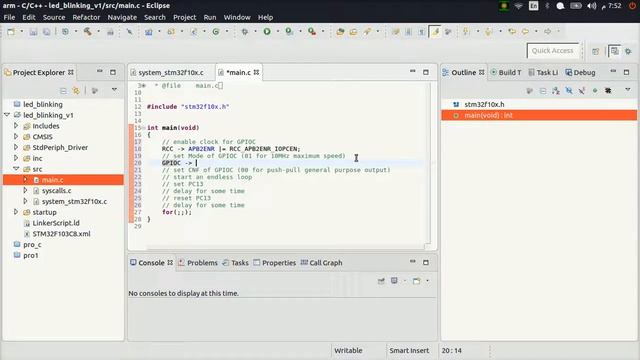Collapse the led_blinking_v1 project

pyautogui.click(x=7, y=115)
